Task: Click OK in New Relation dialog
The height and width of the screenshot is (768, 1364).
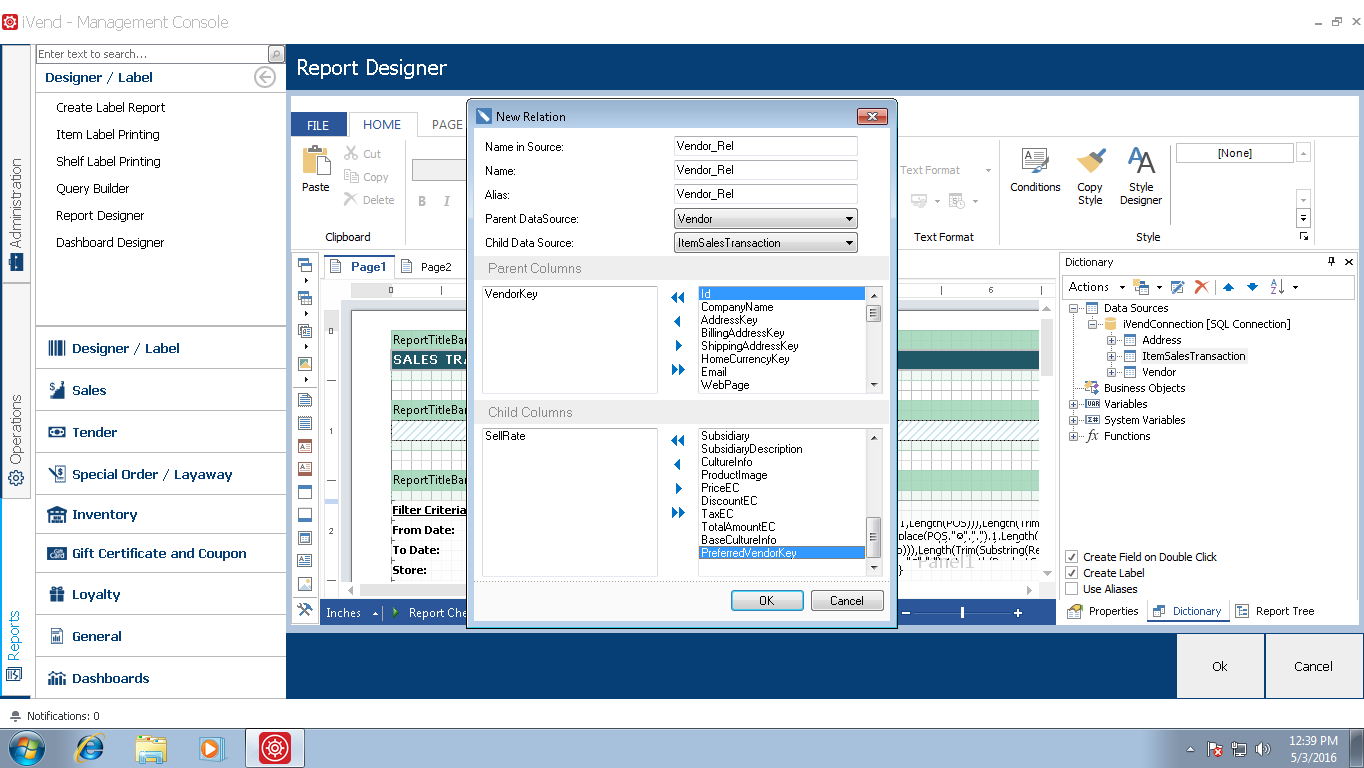Action: click(767, 601)
